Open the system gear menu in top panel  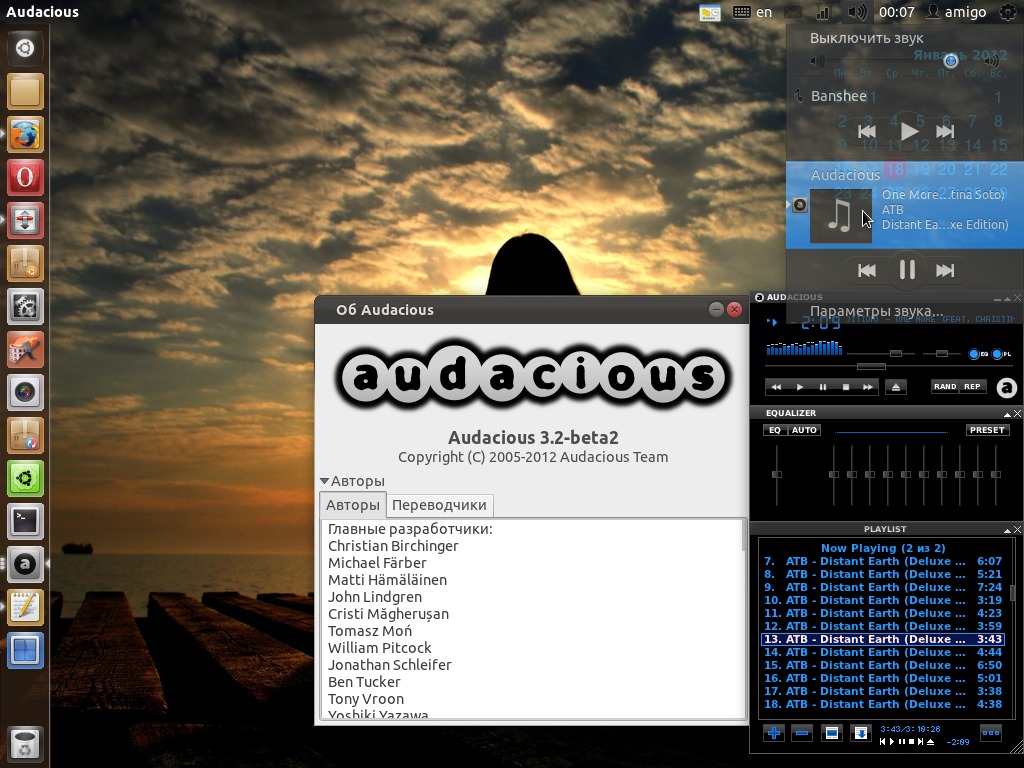click(x=1008, y=12)
